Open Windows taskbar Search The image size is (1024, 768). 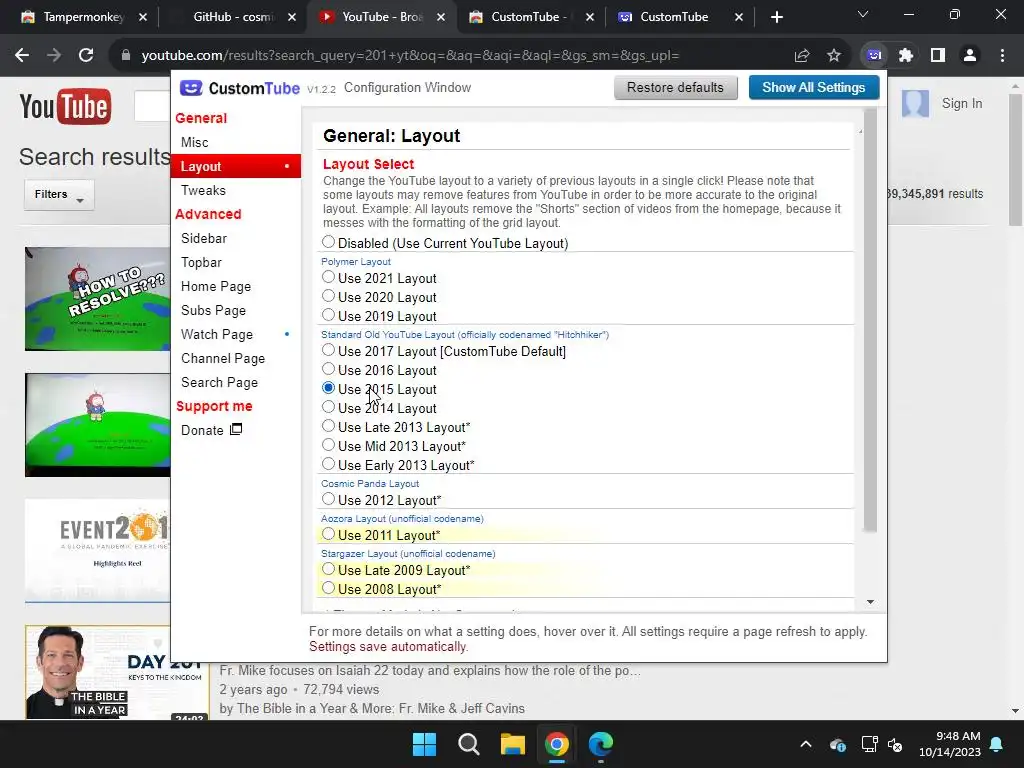tap(469, 744)
